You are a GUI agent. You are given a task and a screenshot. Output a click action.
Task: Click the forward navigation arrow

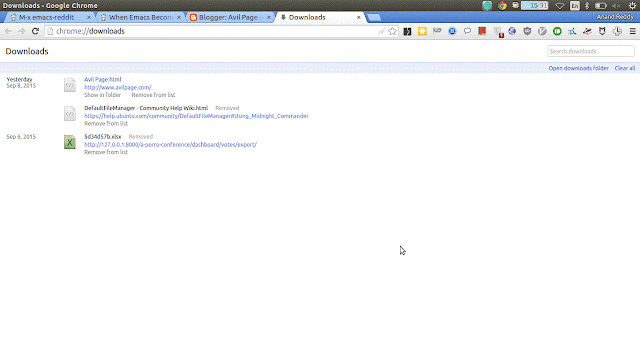tap(22, 31)
